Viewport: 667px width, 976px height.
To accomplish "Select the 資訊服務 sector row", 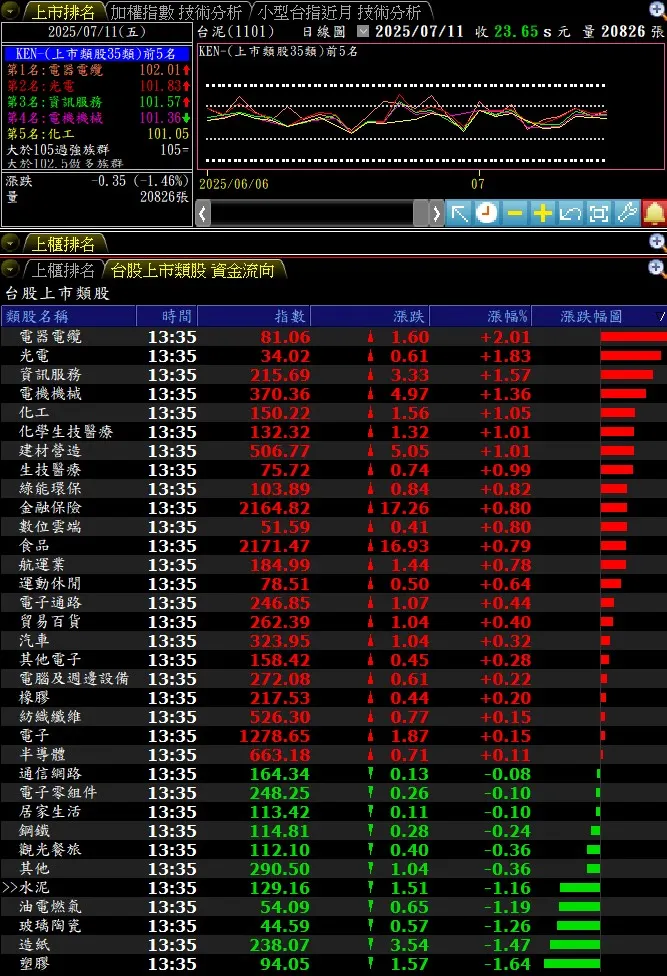I will click(x=334, y=375).
